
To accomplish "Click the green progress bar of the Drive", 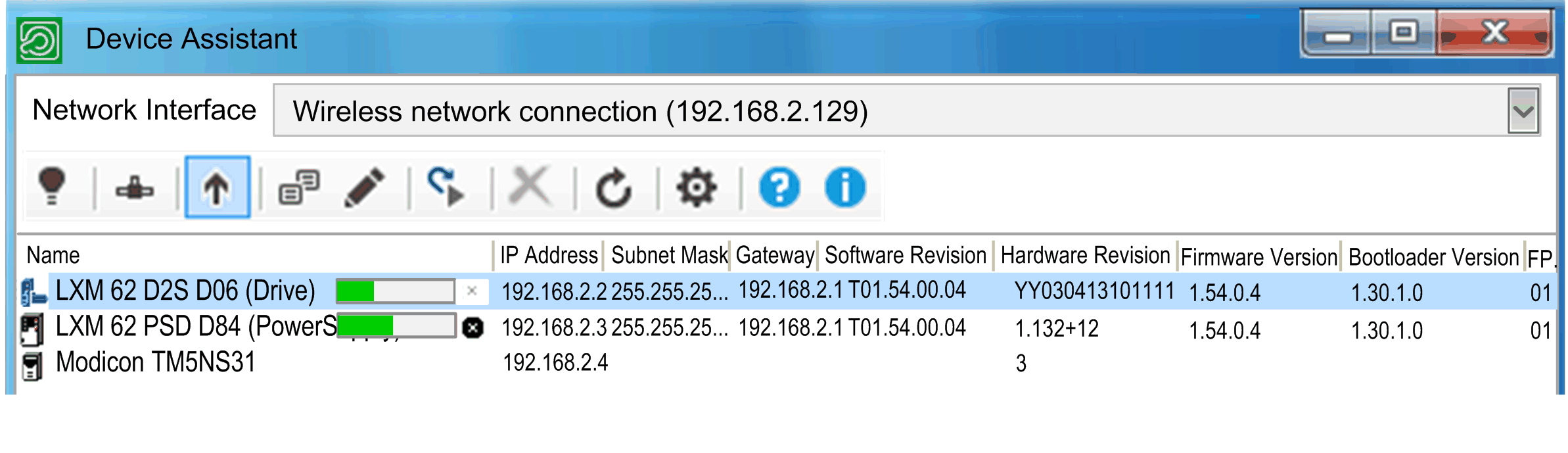I will pos(396,291).
